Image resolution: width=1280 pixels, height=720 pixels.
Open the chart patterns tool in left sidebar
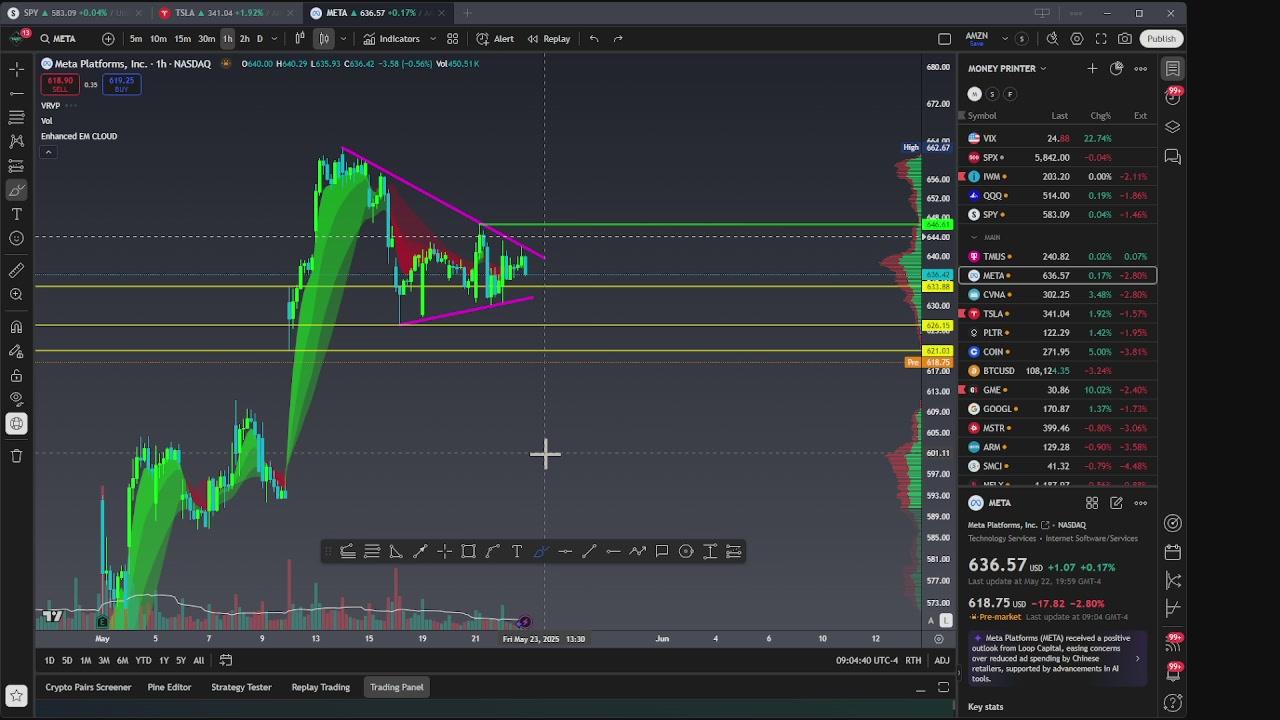click(x=17, y=141)
